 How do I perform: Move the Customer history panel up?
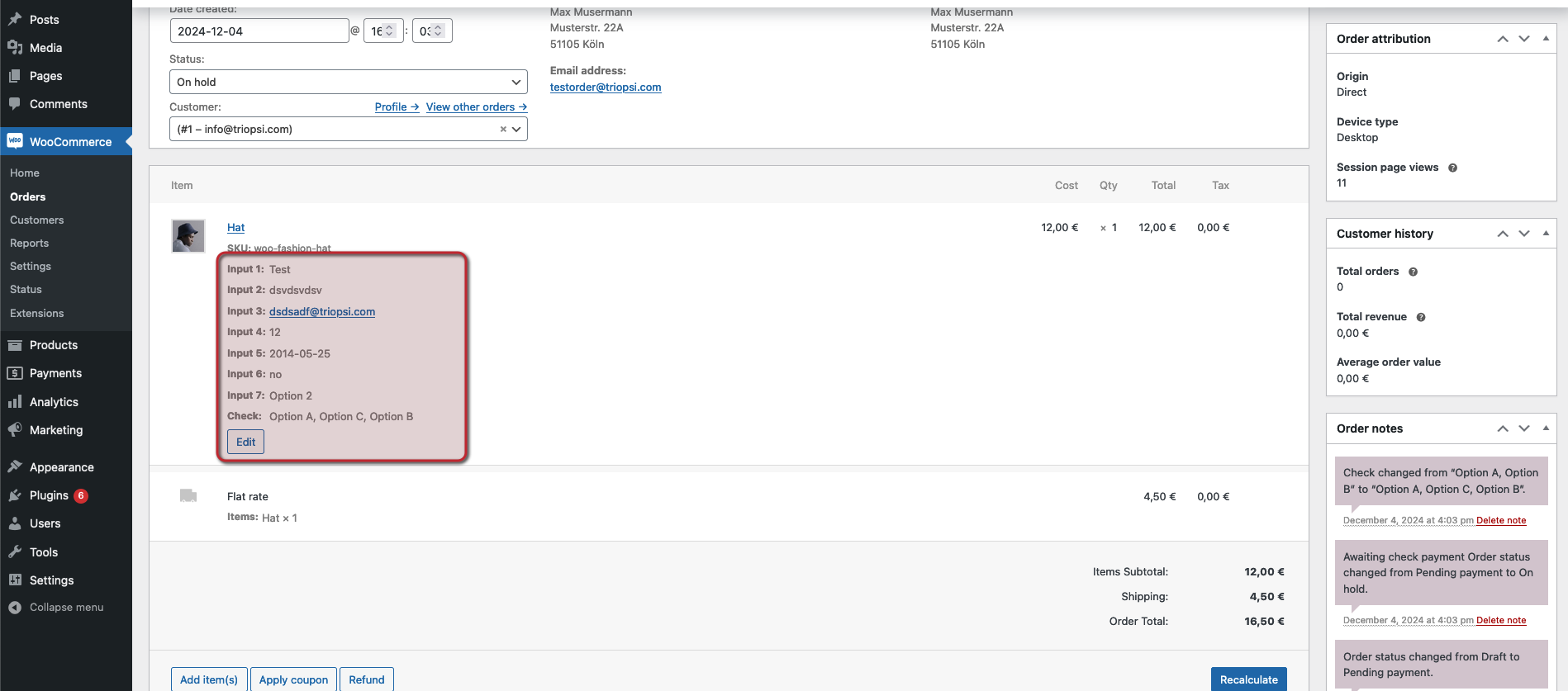click(x=1503, y=234)
